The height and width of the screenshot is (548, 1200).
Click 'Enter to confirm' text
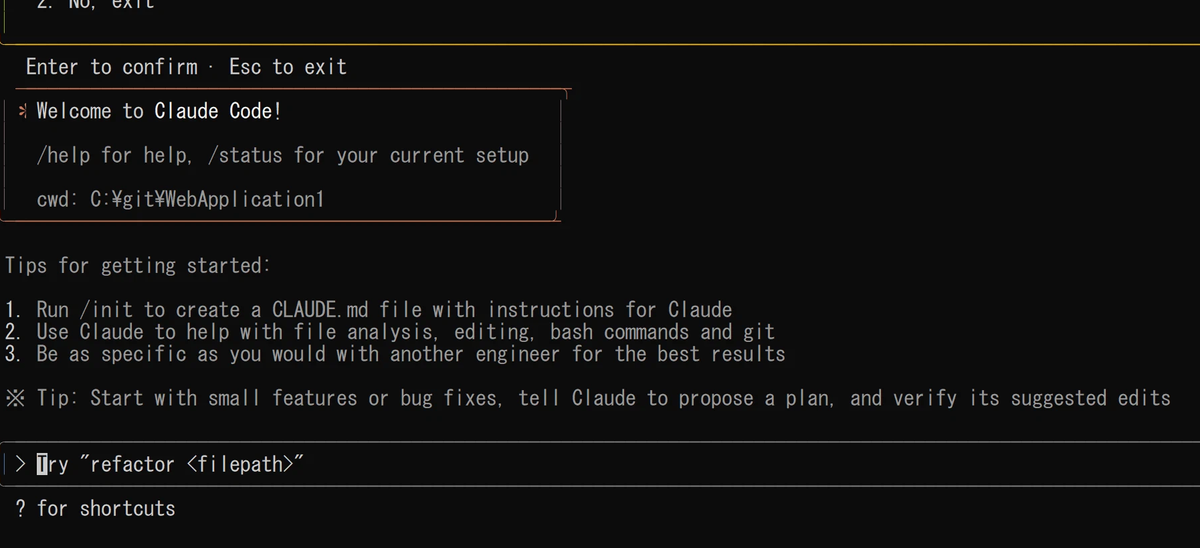pyautogui.click(x=112, y=67)
